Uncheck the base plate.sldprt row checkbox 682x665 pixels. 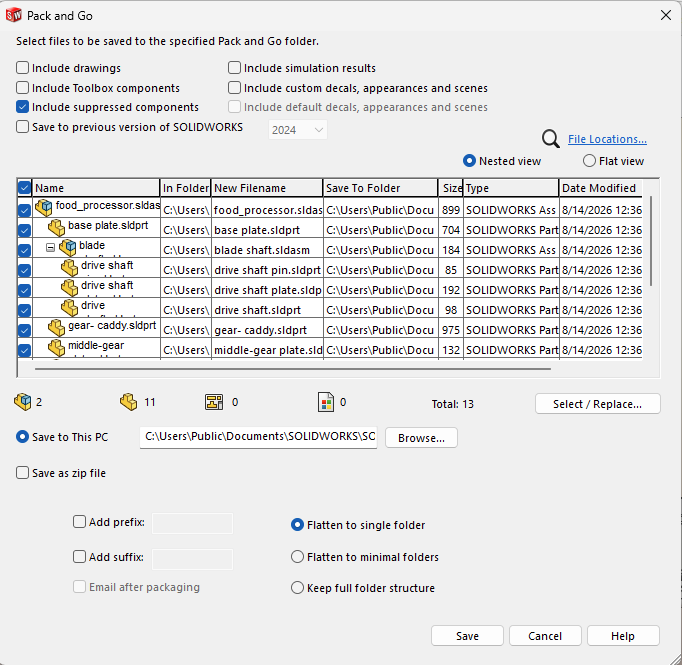point(24,231)
